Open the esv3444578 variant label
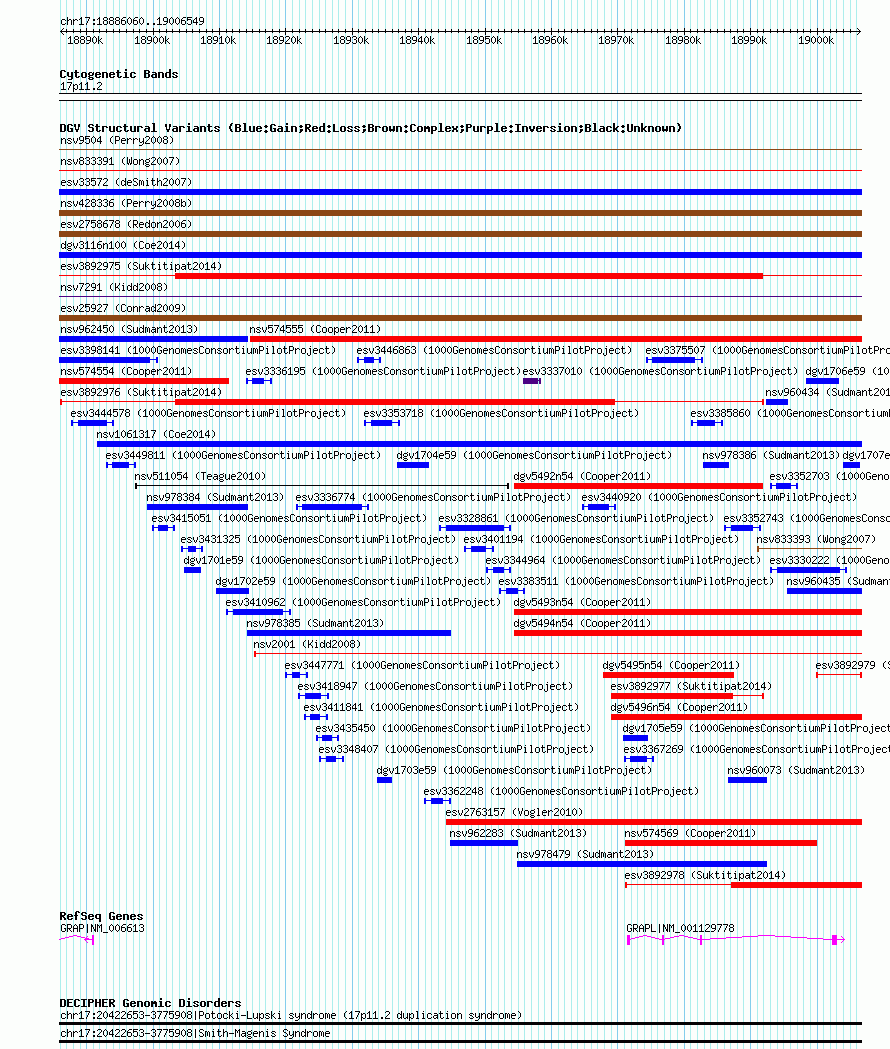The width and height of the screenshot is (890, 1049). tap(208, 413)
